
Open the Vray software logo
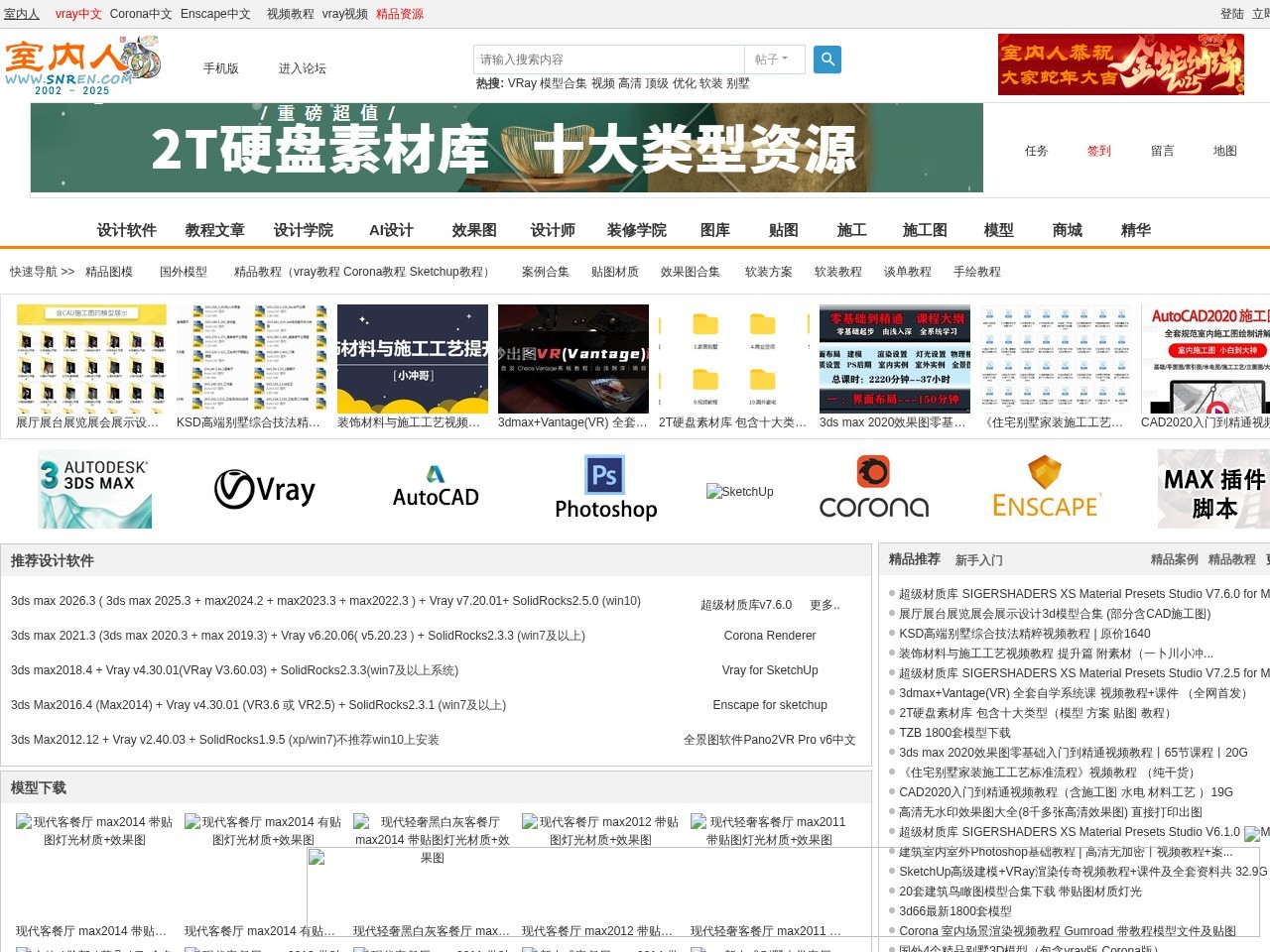pos(265,489)
